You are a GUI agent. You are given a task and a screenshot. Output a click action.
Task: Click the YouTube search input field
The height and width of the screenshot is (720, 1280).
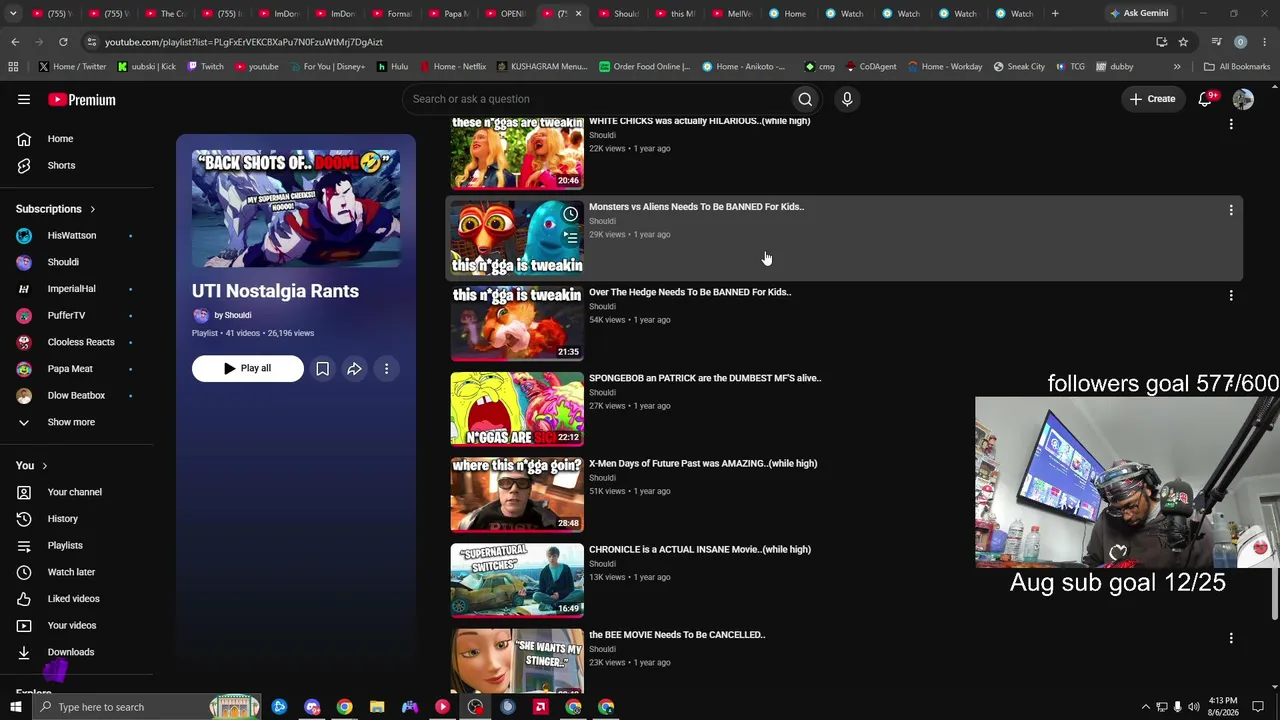[x=597, y=99]
